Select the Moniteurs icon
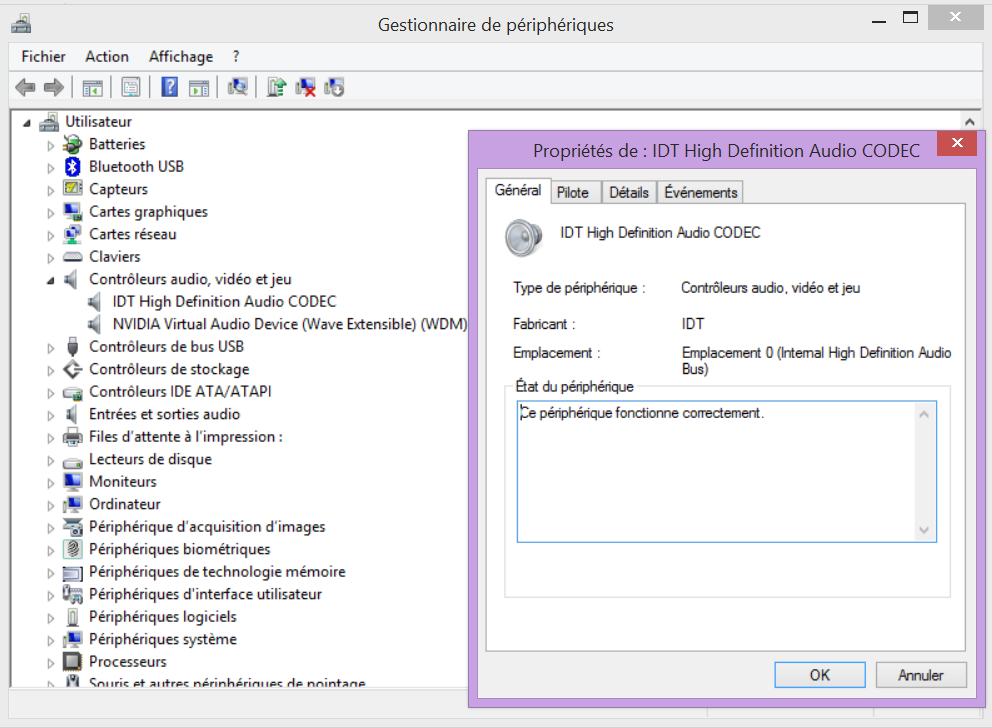The width and height of the screenshot is (992, 728). (x=73, y=481)
